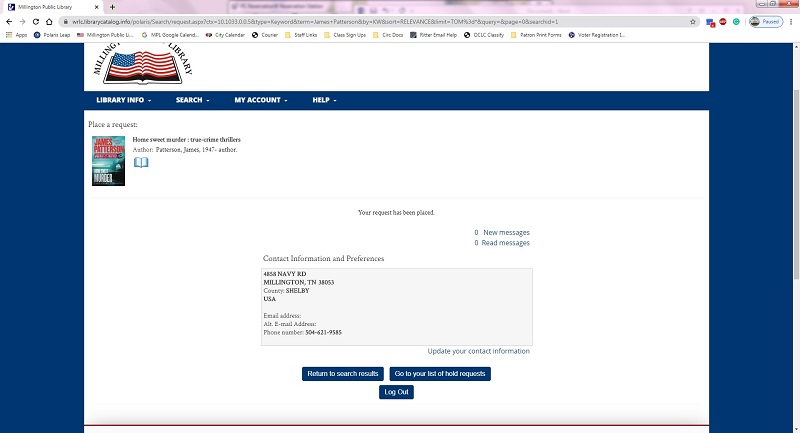Click the book format icon under the author
Image resolution: width=800 pixels, height=433 pixels.
pyautogui.click(x=141, y=162)
